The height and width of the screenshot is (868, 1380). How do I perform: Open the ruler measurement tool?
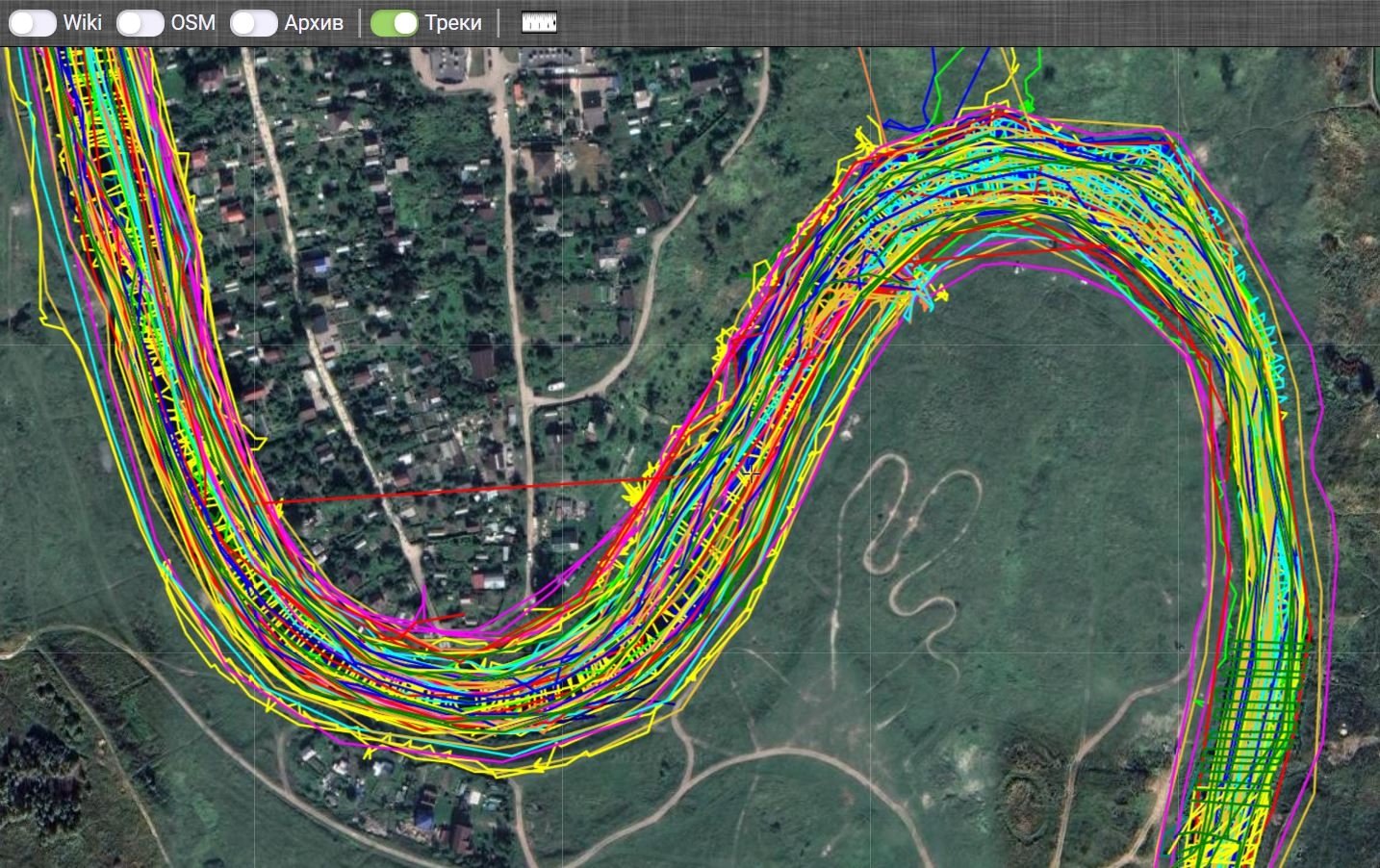(539, 23)
